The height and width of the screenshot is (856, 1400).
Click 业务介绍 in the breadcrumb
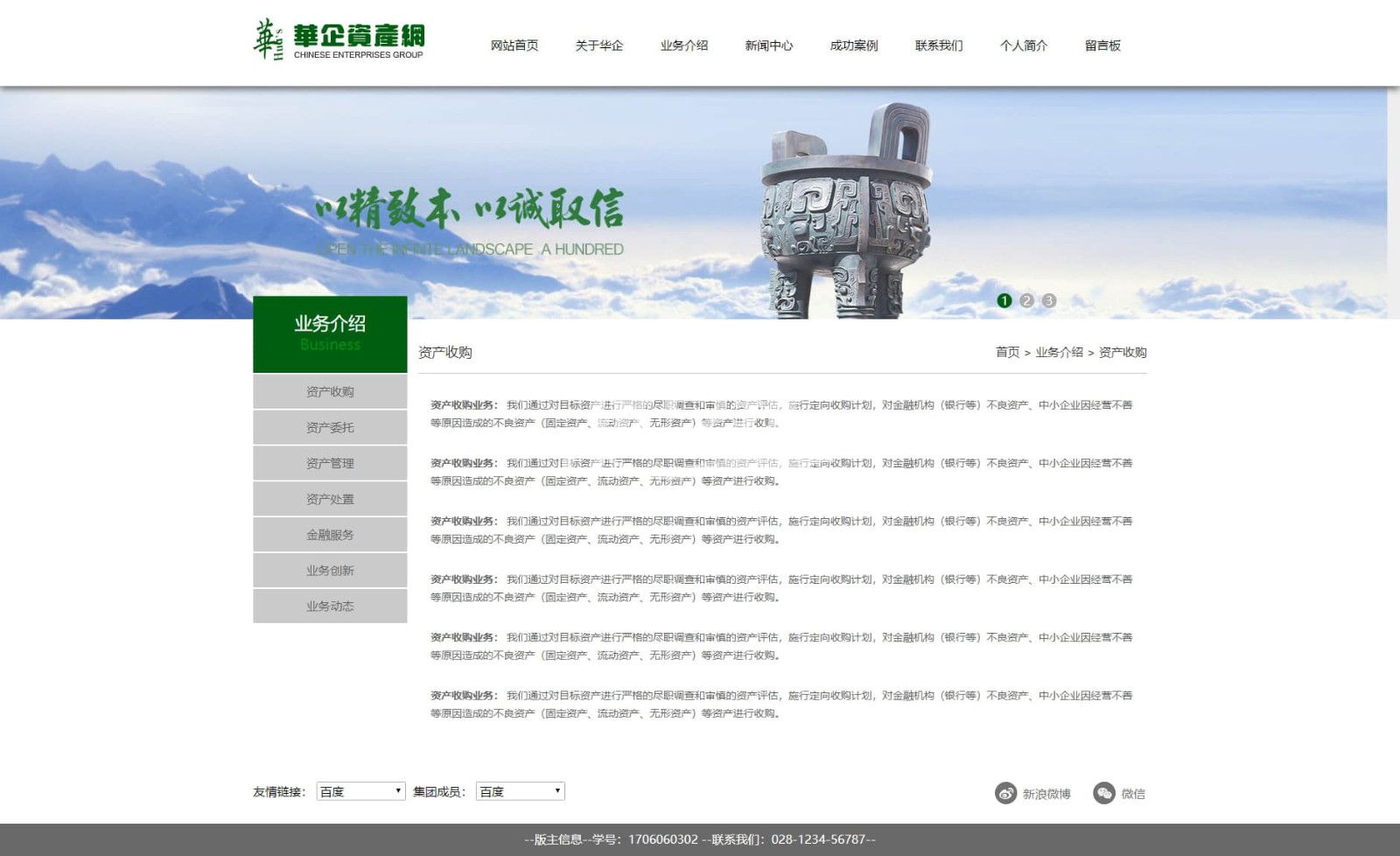(1059, 352)
